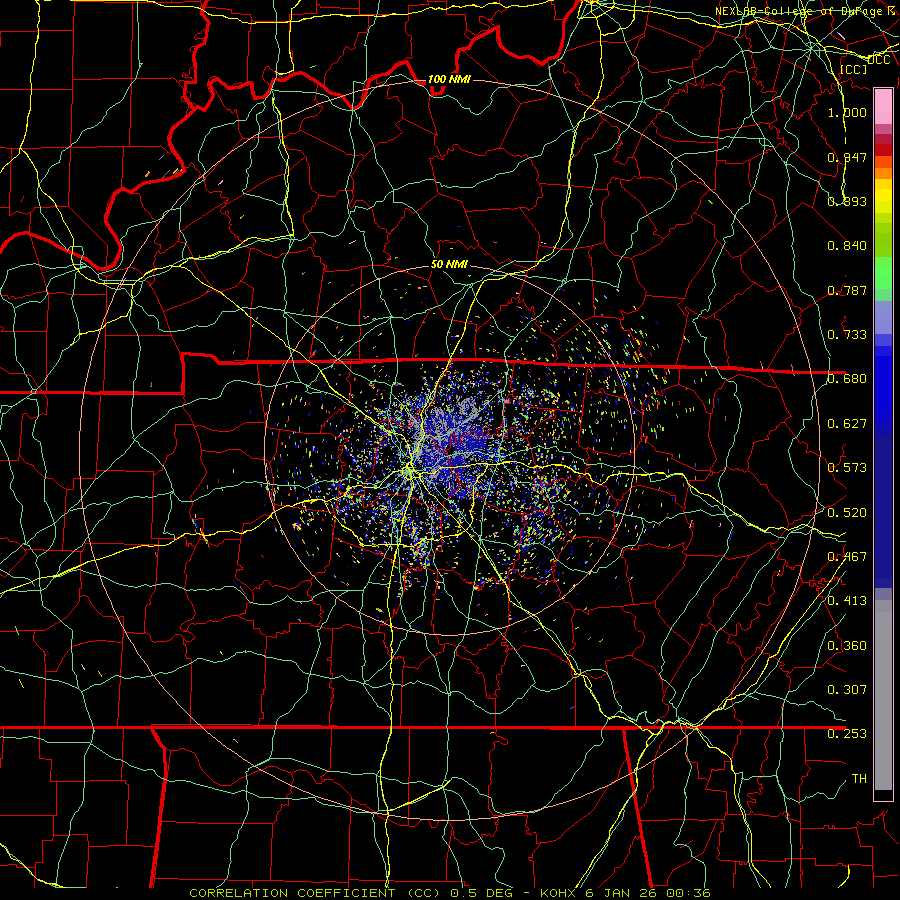
Task: Select the 0.840 legend value
Action: [x=847, y=246]
